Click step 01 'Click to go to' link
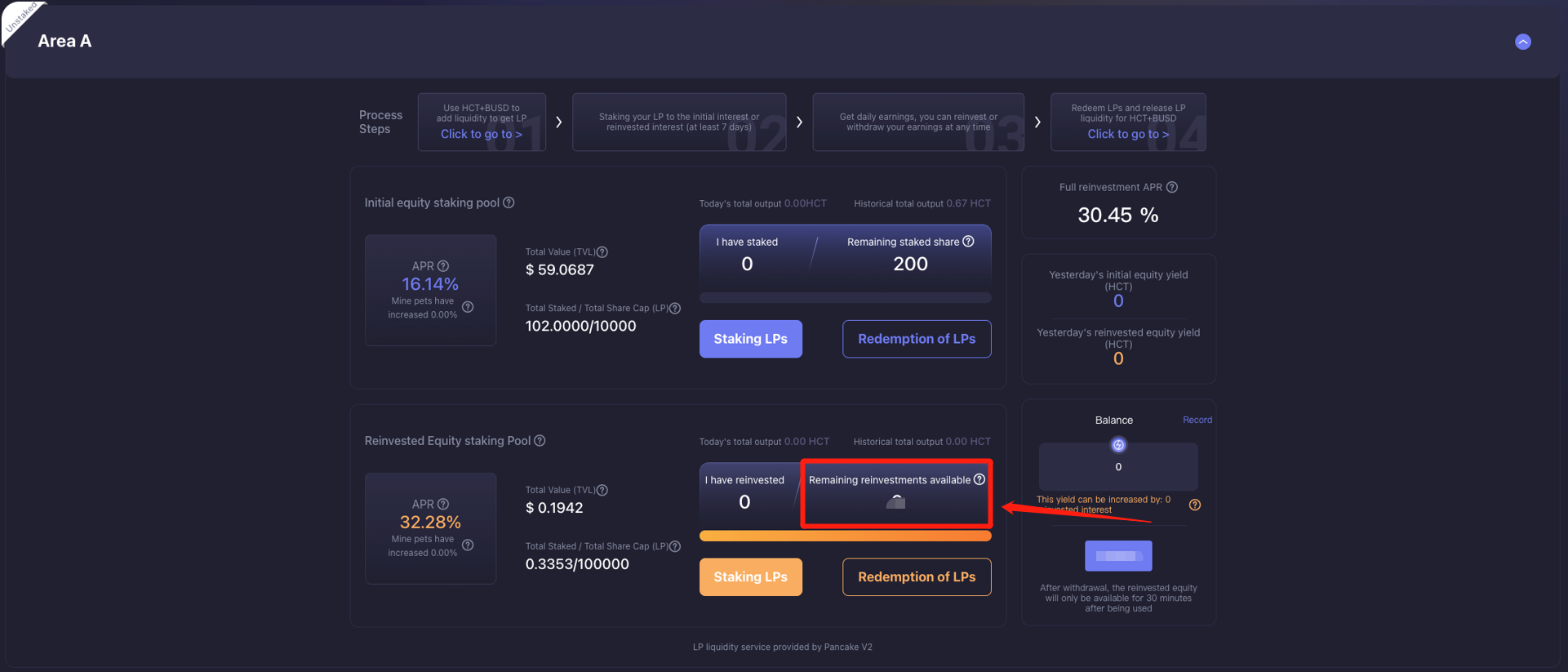 pos(481,134)
